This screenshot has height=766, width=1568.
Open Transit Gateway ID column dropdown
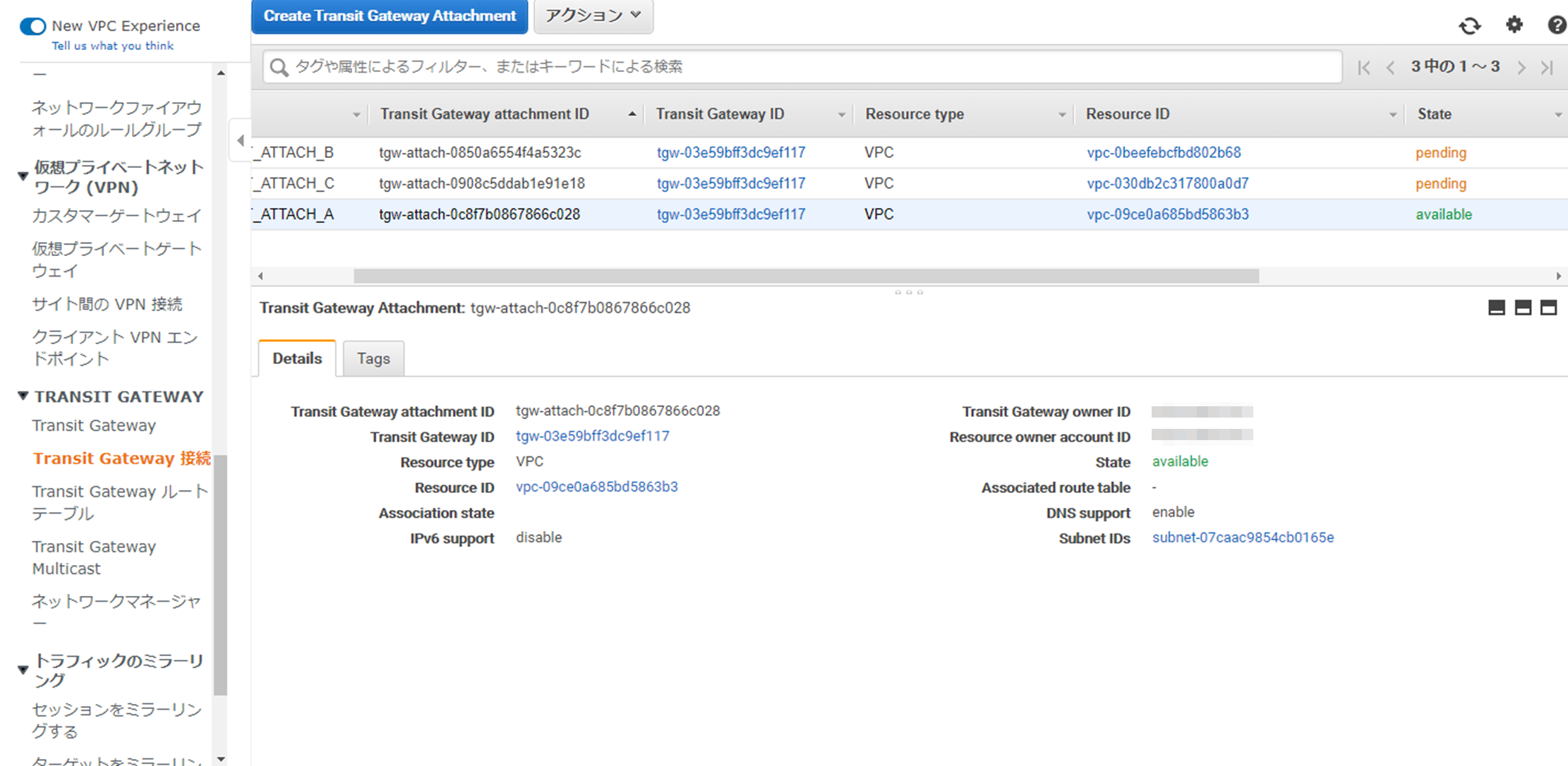click(841, 114)
